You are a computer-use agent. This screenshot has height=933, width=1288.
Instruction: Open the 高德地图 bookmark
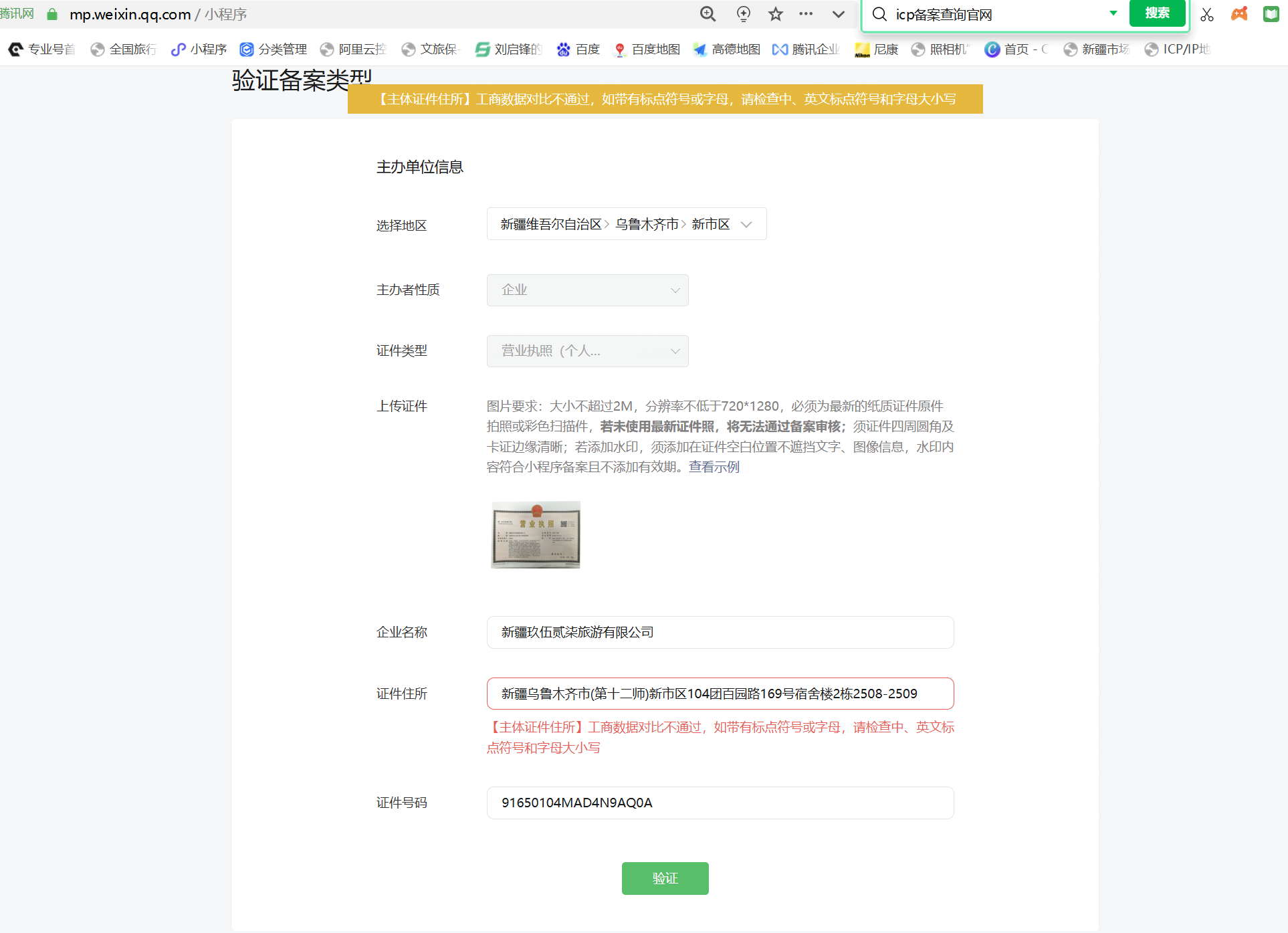[x=727, y=49]
